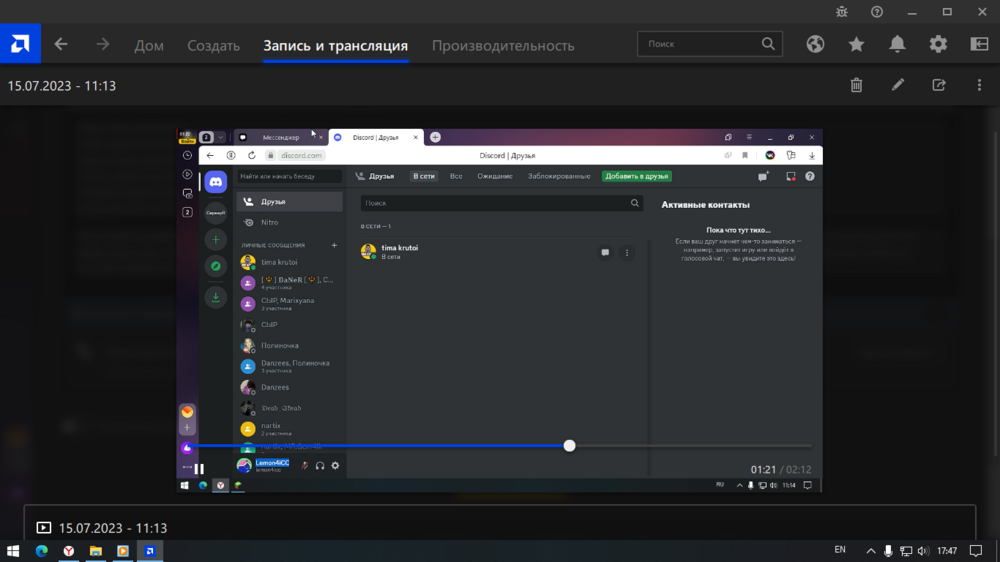The image size is (1000, 562).
Task: Open the three-dot more options menu
Action: pos(980,85)
